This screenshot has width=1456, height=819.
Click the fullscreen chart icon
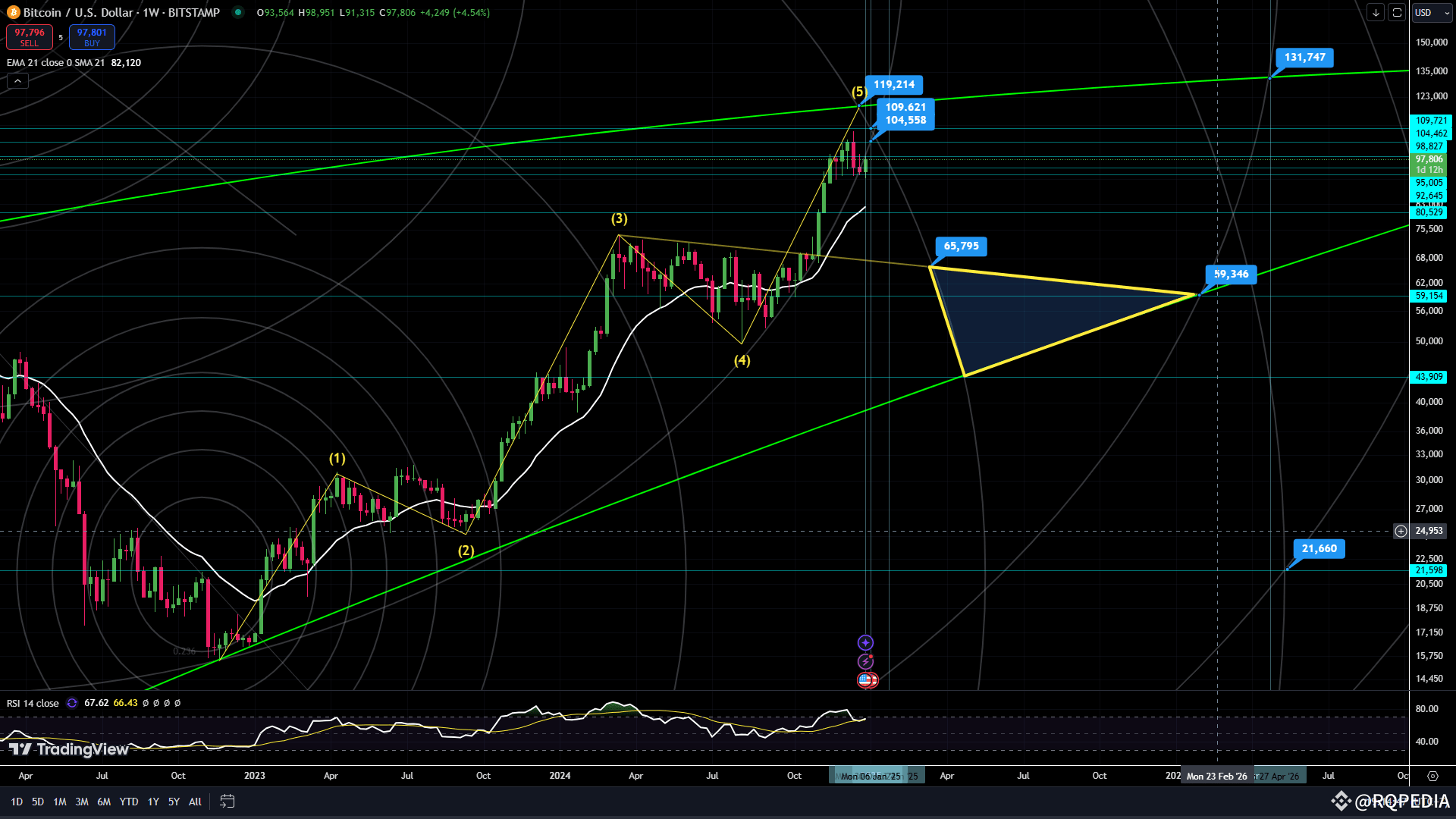pos(1397,13)
